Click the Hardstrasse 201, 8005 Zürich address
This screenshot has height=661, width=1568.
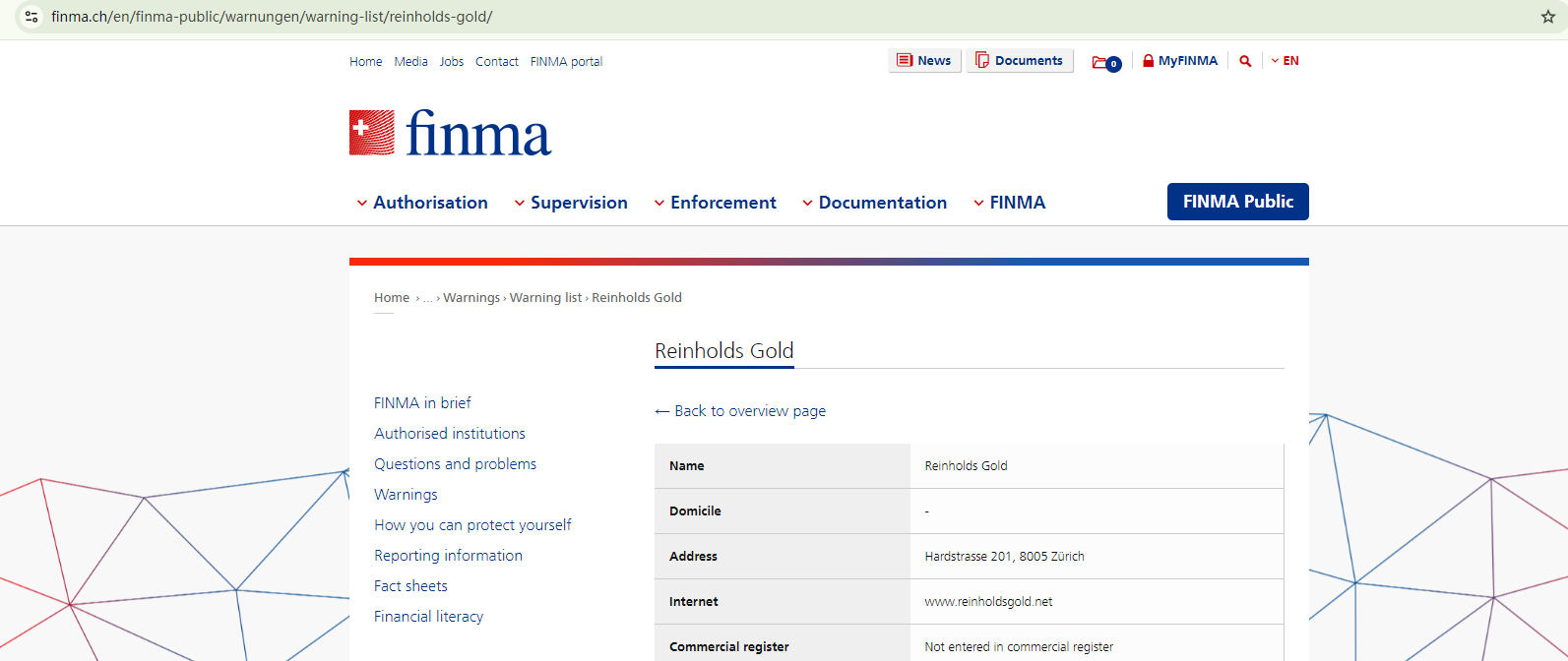tap(1004, 557)
